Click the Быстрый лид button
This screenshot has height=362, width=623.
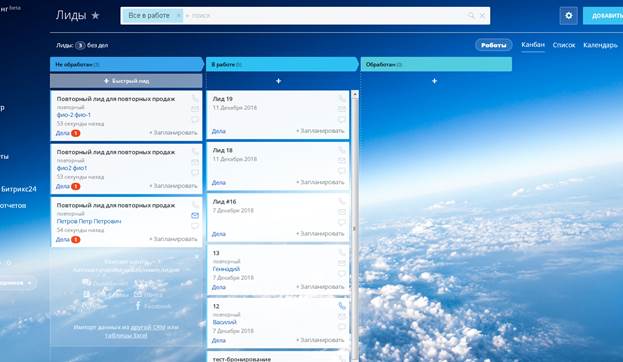click(x=126, y=81)
